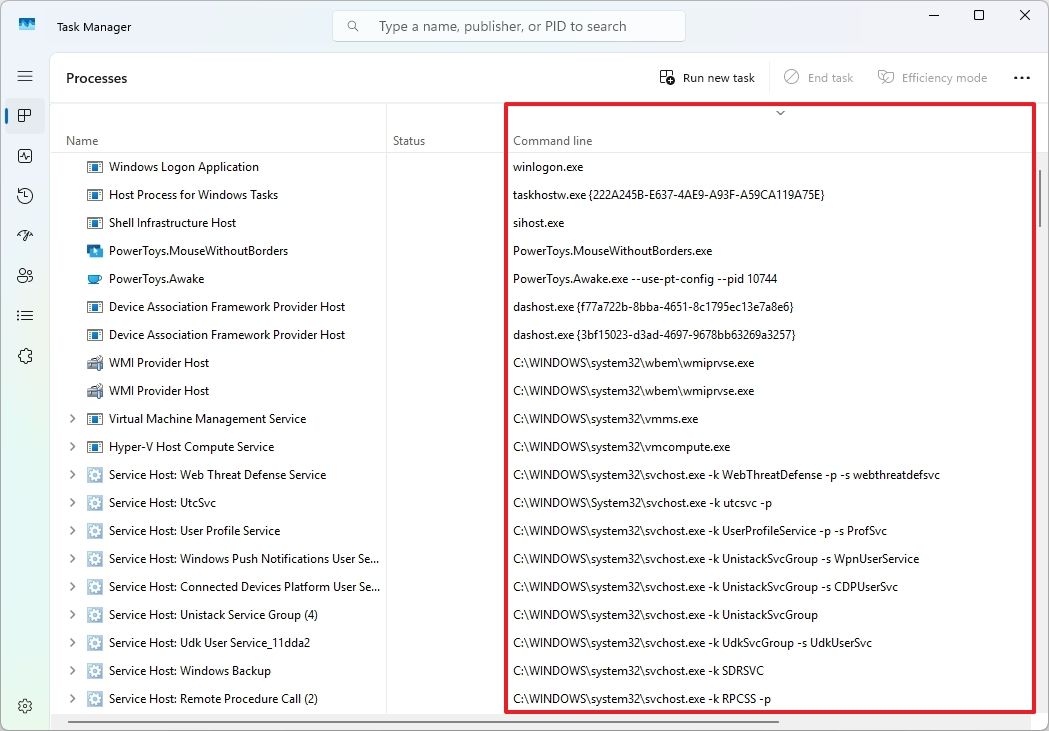Open the Users view in the sidebar
1049x731 pixels.
pyautogui.click(x=25, y=276)
